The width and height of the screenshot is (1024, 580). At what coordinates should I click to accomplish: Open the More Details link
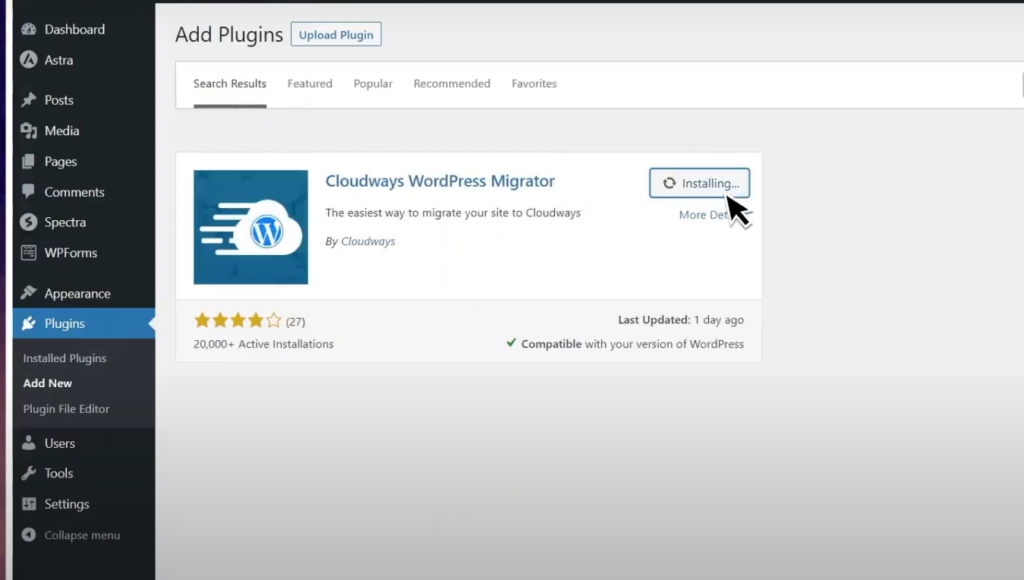point(705,215)
